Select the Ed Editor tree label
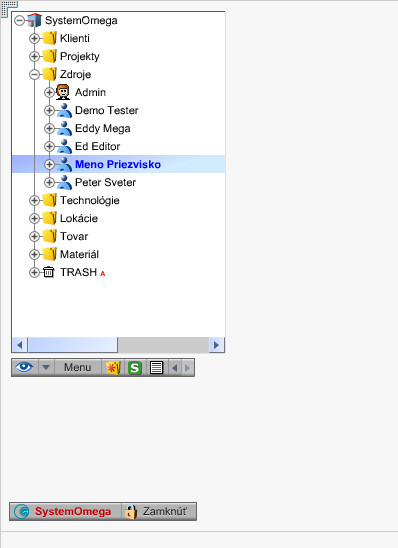Screen dimensions: 398x548 (x=97, y=146)
